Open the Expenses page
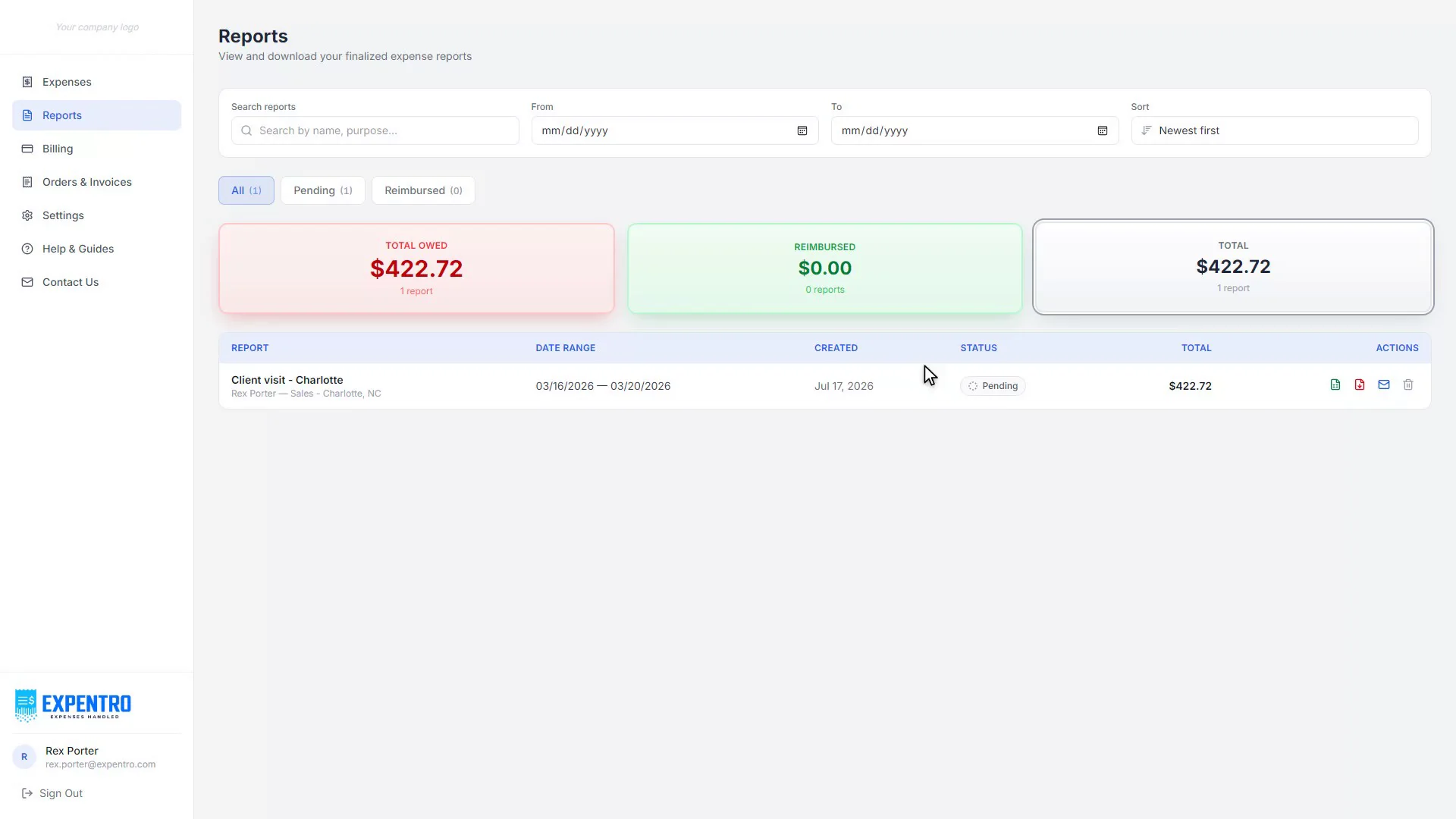 coord(96,82)
